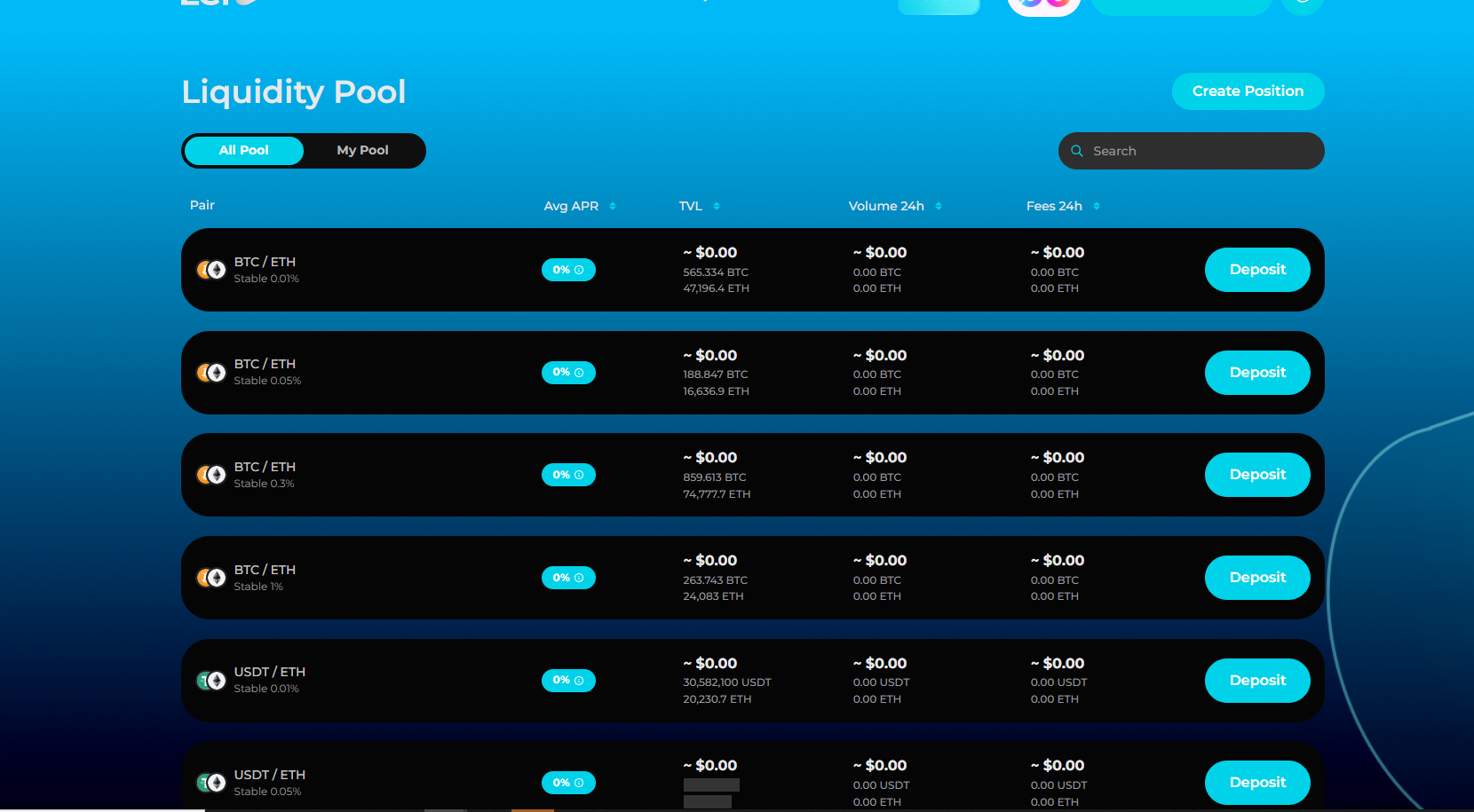
Task: Click the BTC/ETH Stable 1% token pair icon
Action: [211, 578]
